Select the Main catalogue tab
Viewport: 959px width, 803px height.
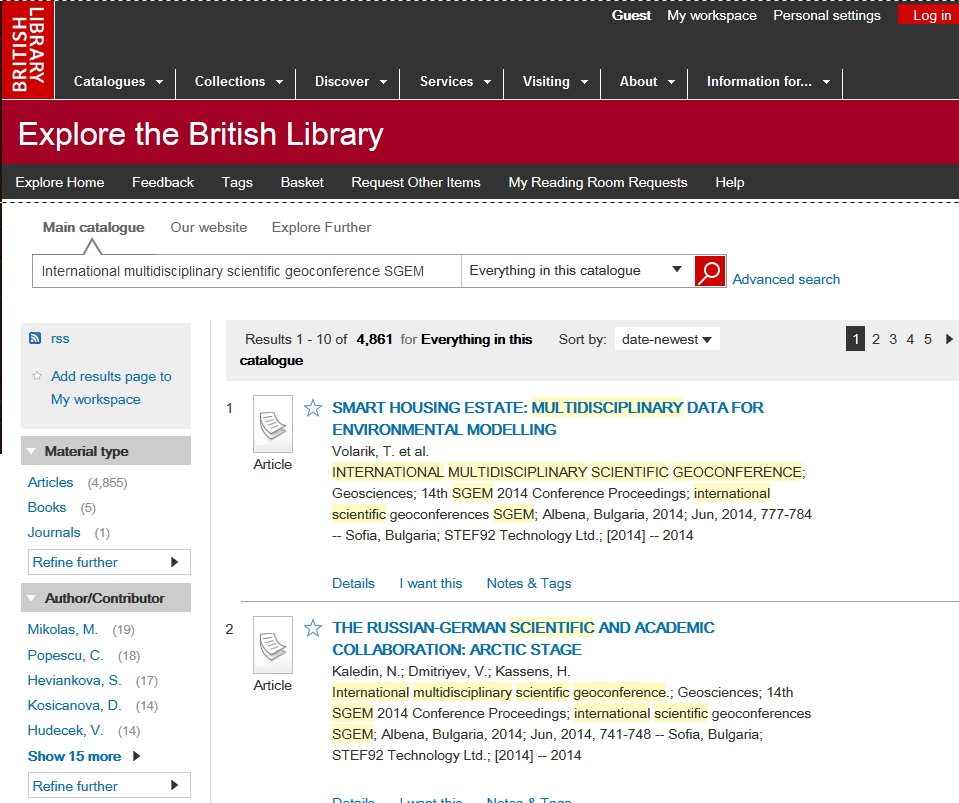[x=94, y=227]
